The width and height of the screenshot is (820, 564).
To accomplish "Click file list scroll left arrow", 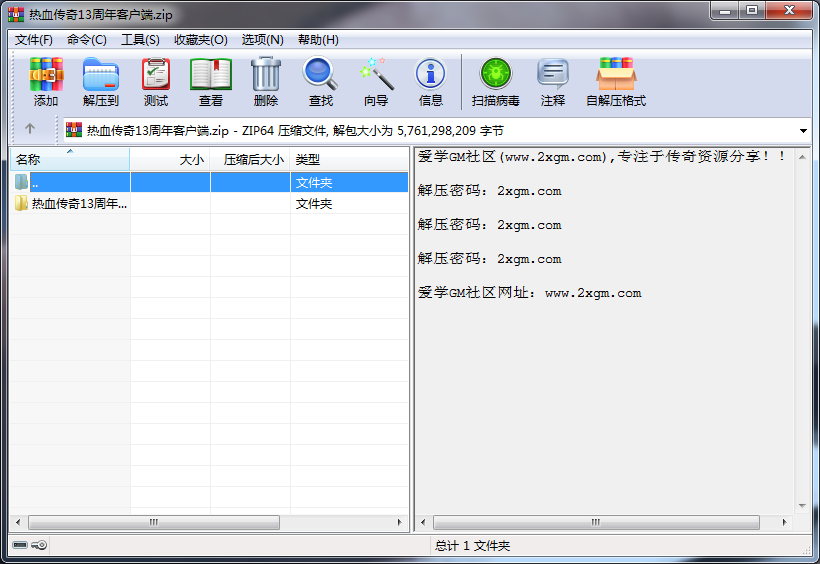I will 18,522.
